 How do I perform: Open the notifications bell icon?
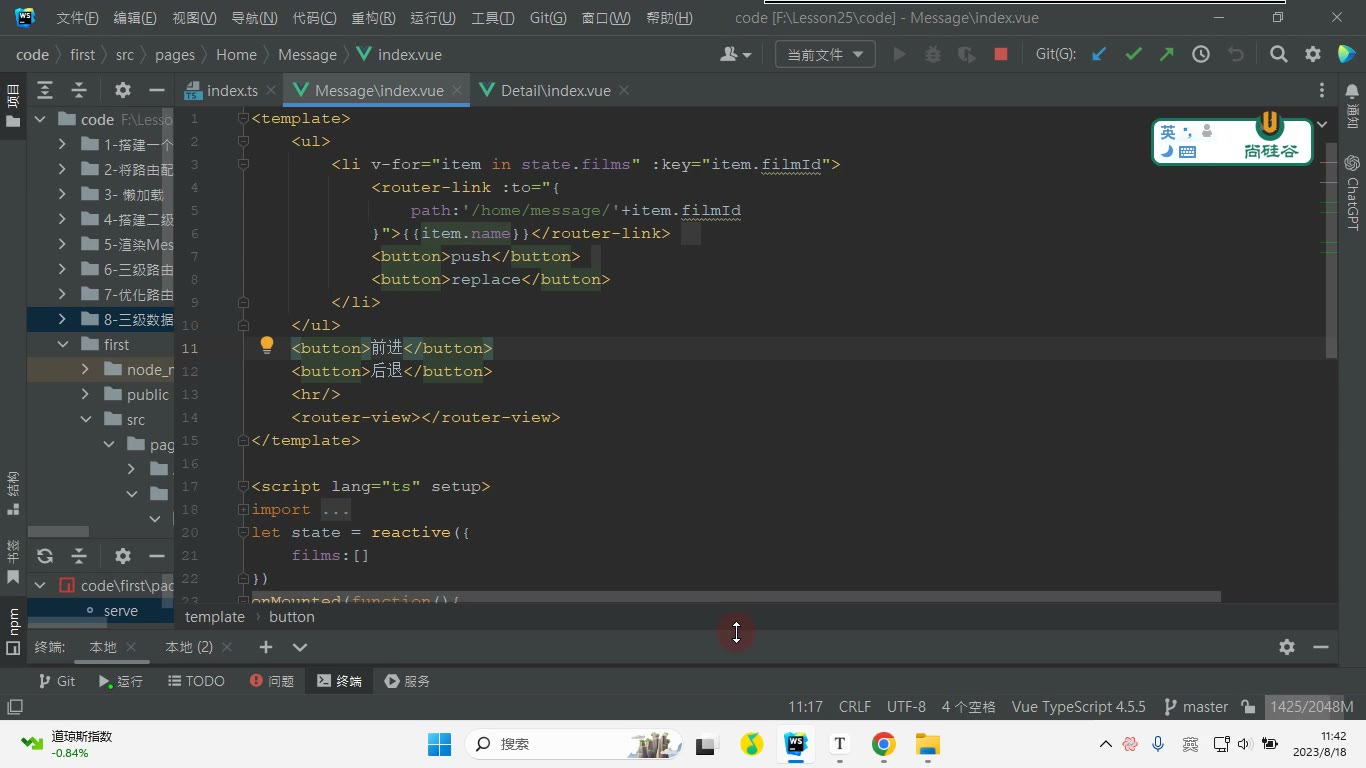click(1352, 90)
